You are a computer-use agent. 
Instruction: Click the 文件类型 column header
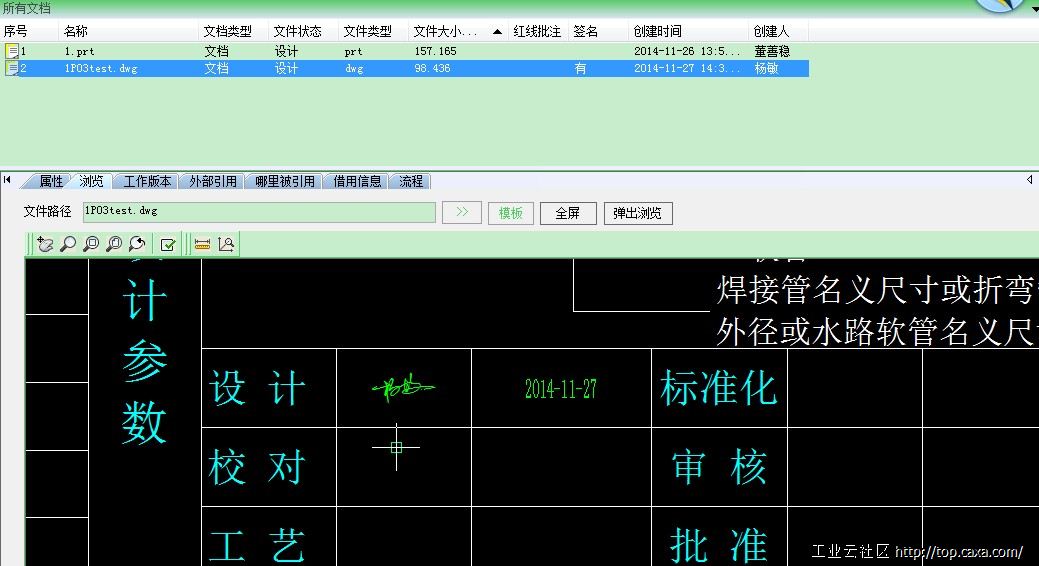pos(368,31)
